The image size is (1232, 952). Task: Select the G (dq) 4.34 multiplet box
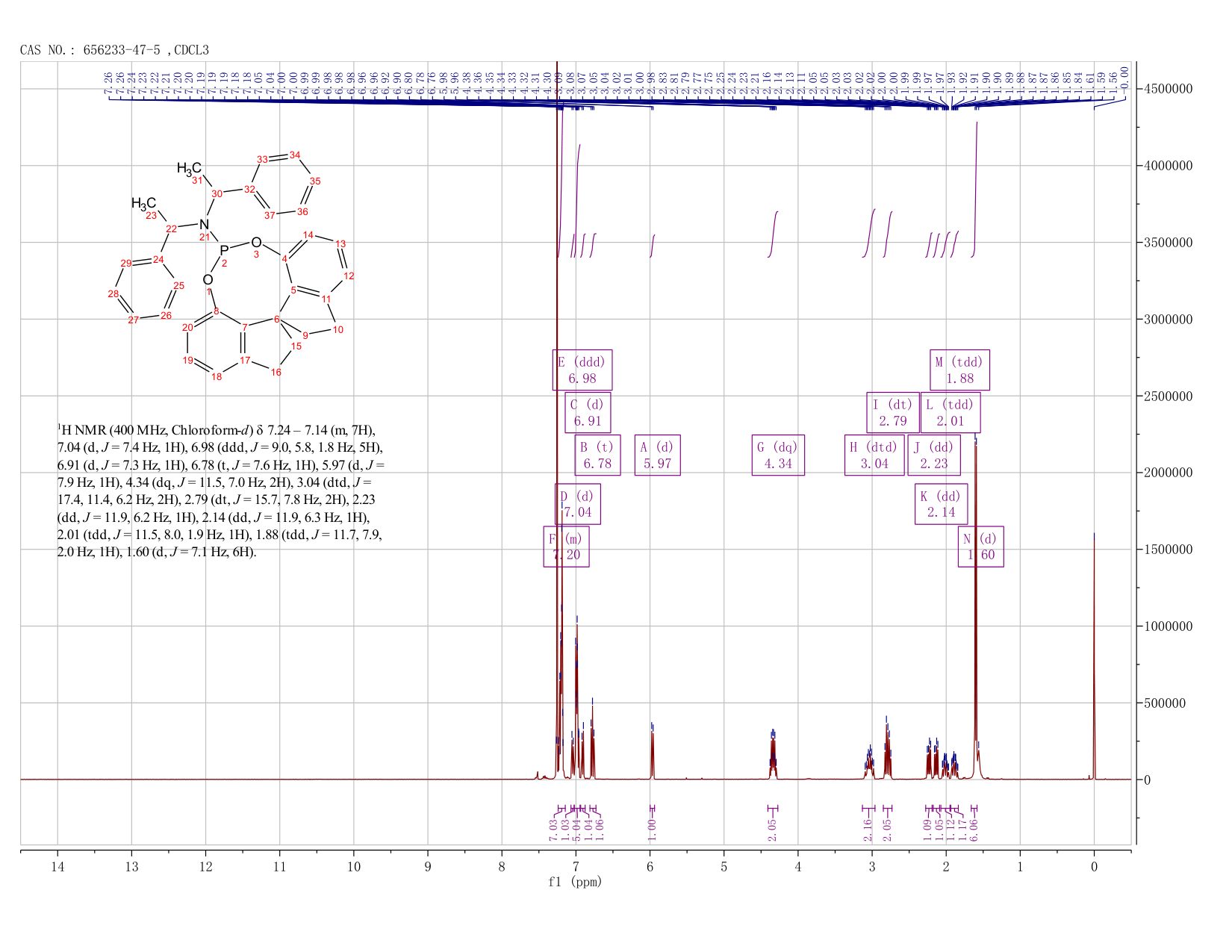pos(778,455)
